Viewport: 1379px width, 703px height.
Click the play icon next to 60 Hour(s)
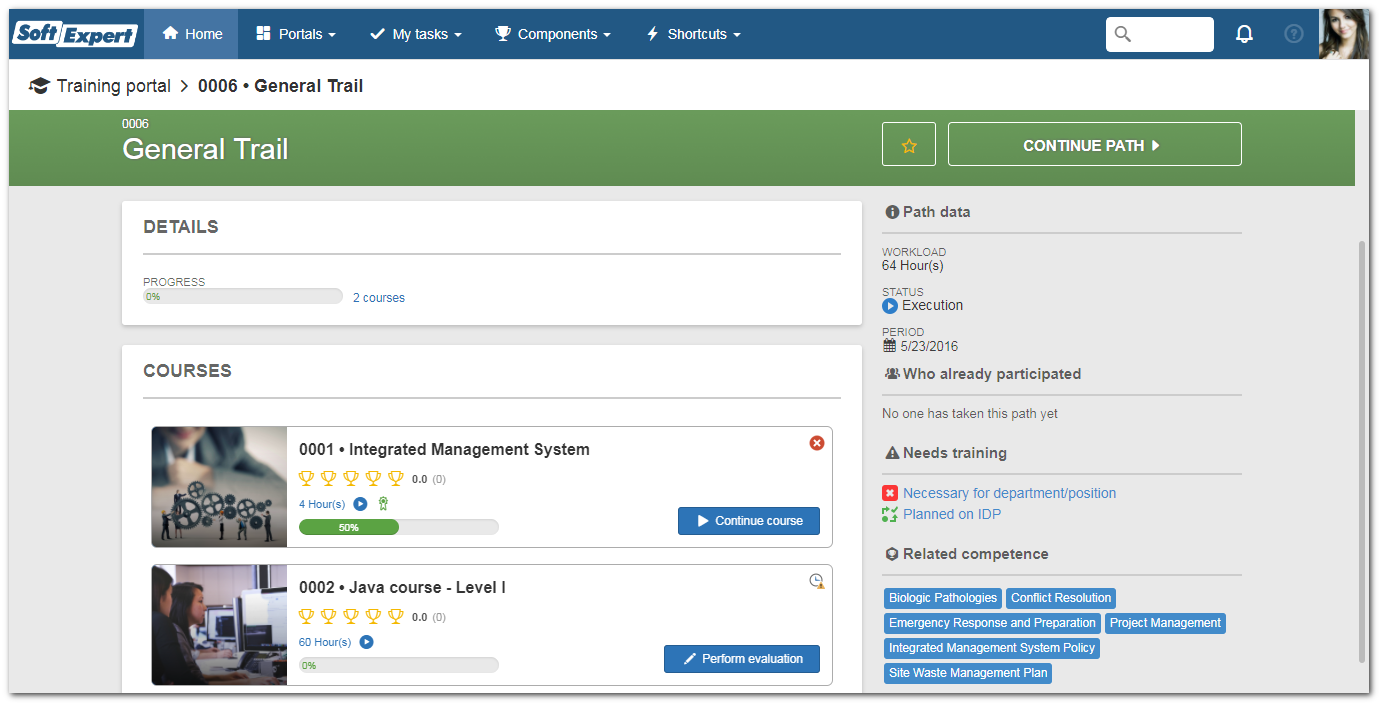[366, 642]
